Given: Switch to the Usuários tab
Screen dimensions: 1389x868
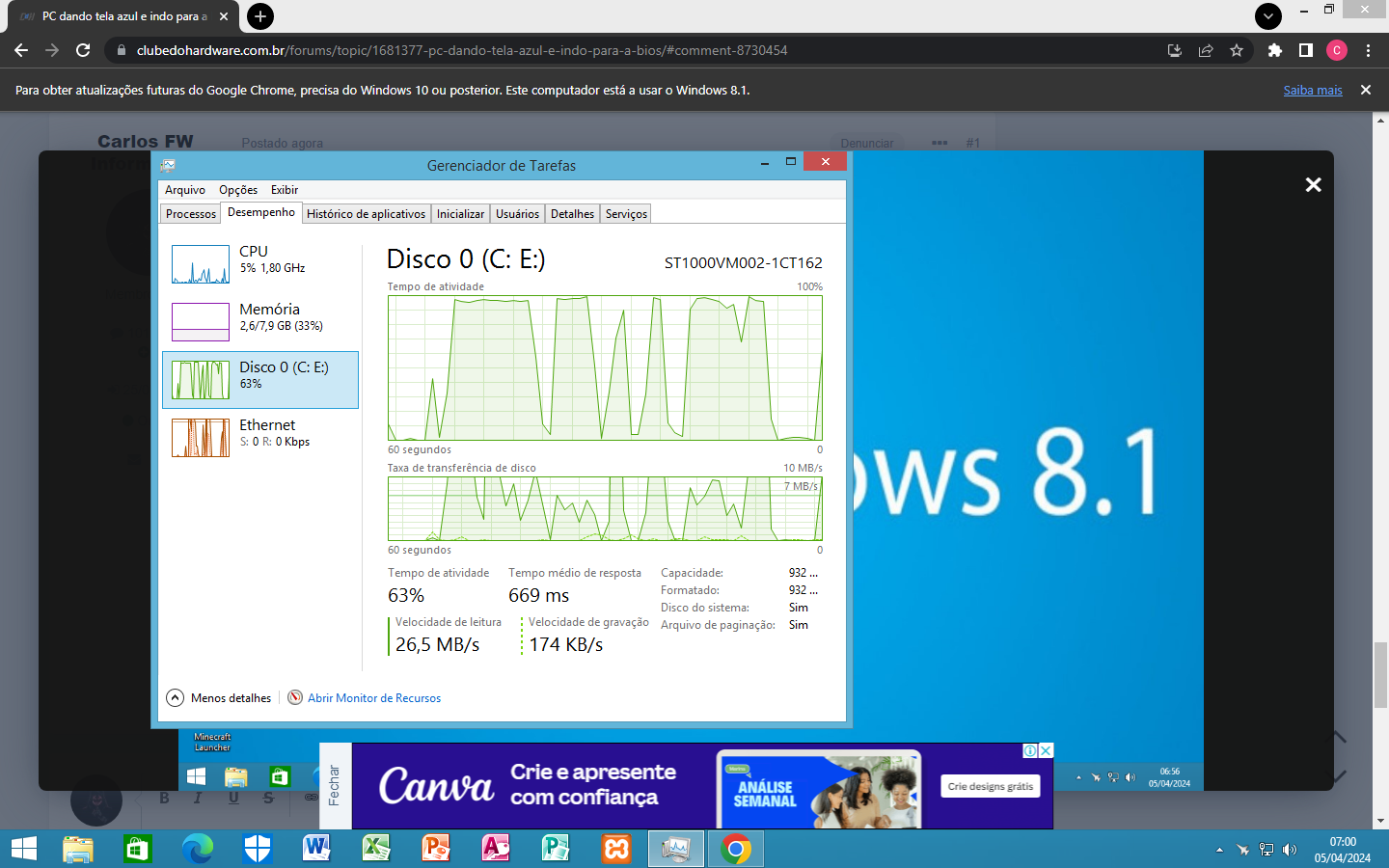Looking at the screenshot, I should [517, 214].
